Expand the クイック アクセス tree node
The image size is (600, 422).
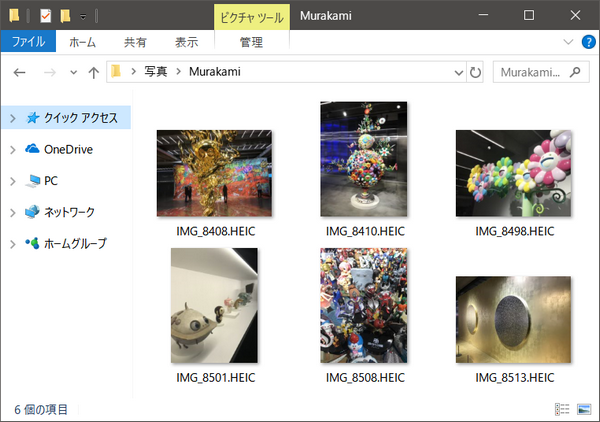tap(13, 118)
